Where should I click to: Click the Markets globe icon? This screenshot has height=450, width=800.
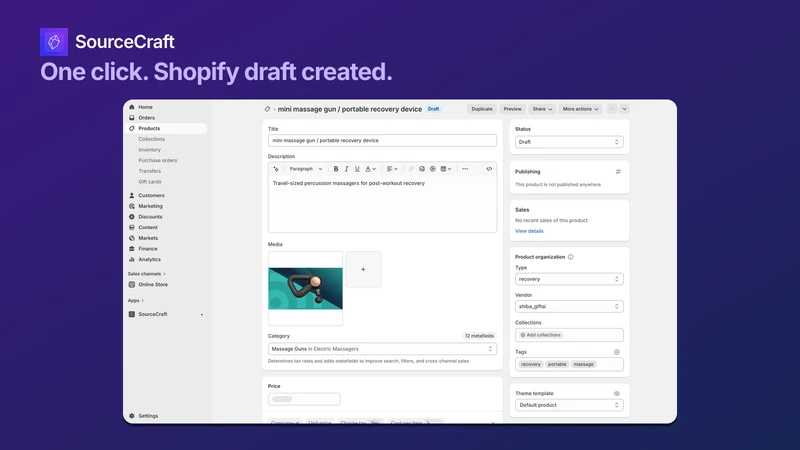132,238
